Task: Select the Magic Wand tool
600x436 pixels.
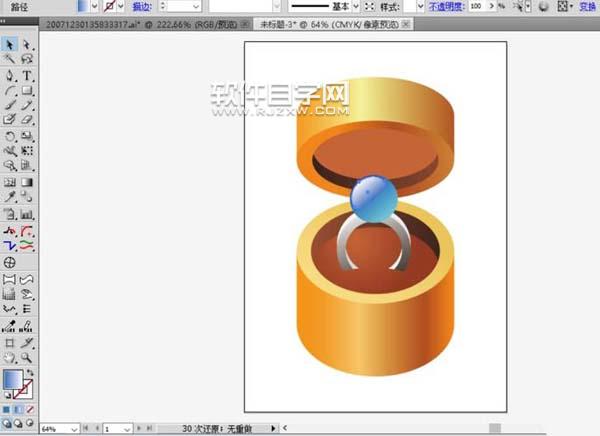Action: point(10,59)
